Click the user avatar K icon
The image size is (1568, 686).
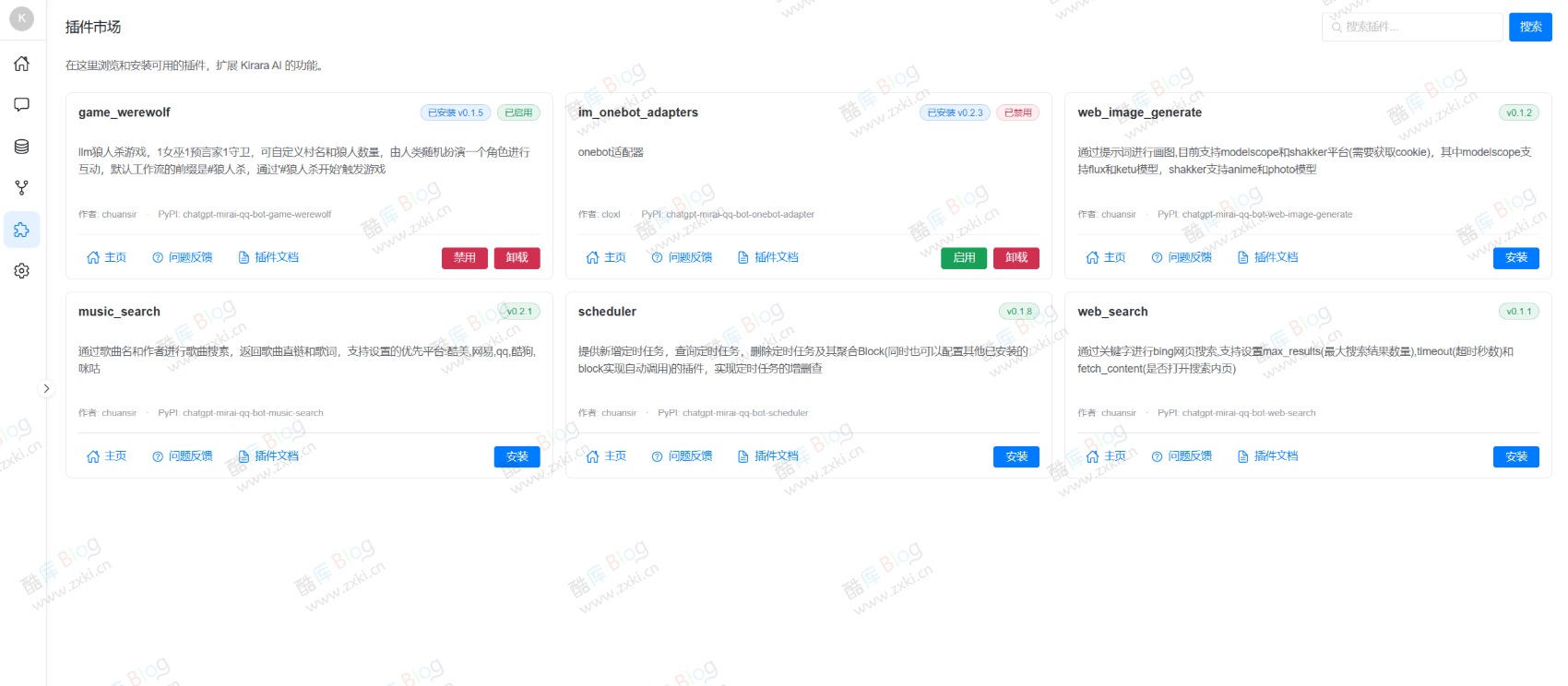point(22,18)
